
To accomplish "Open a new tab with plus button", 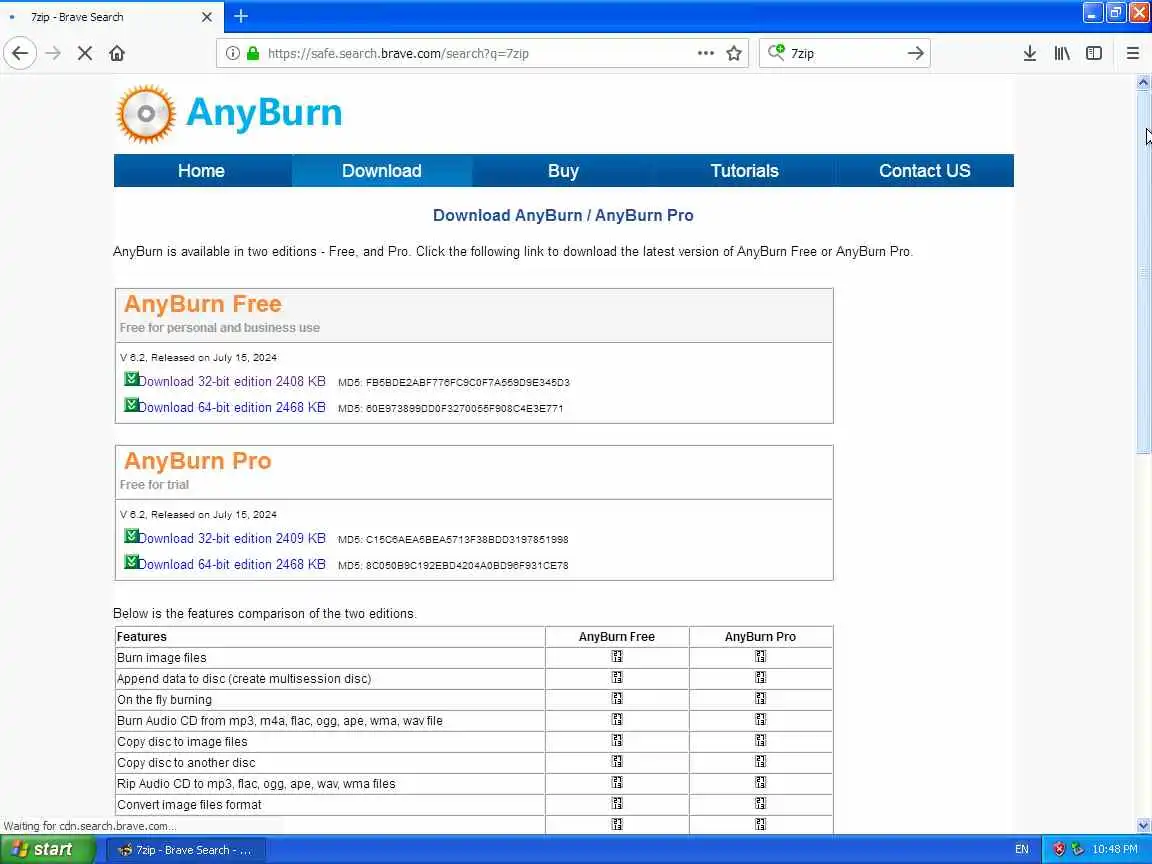I will (x=241, y=15).
